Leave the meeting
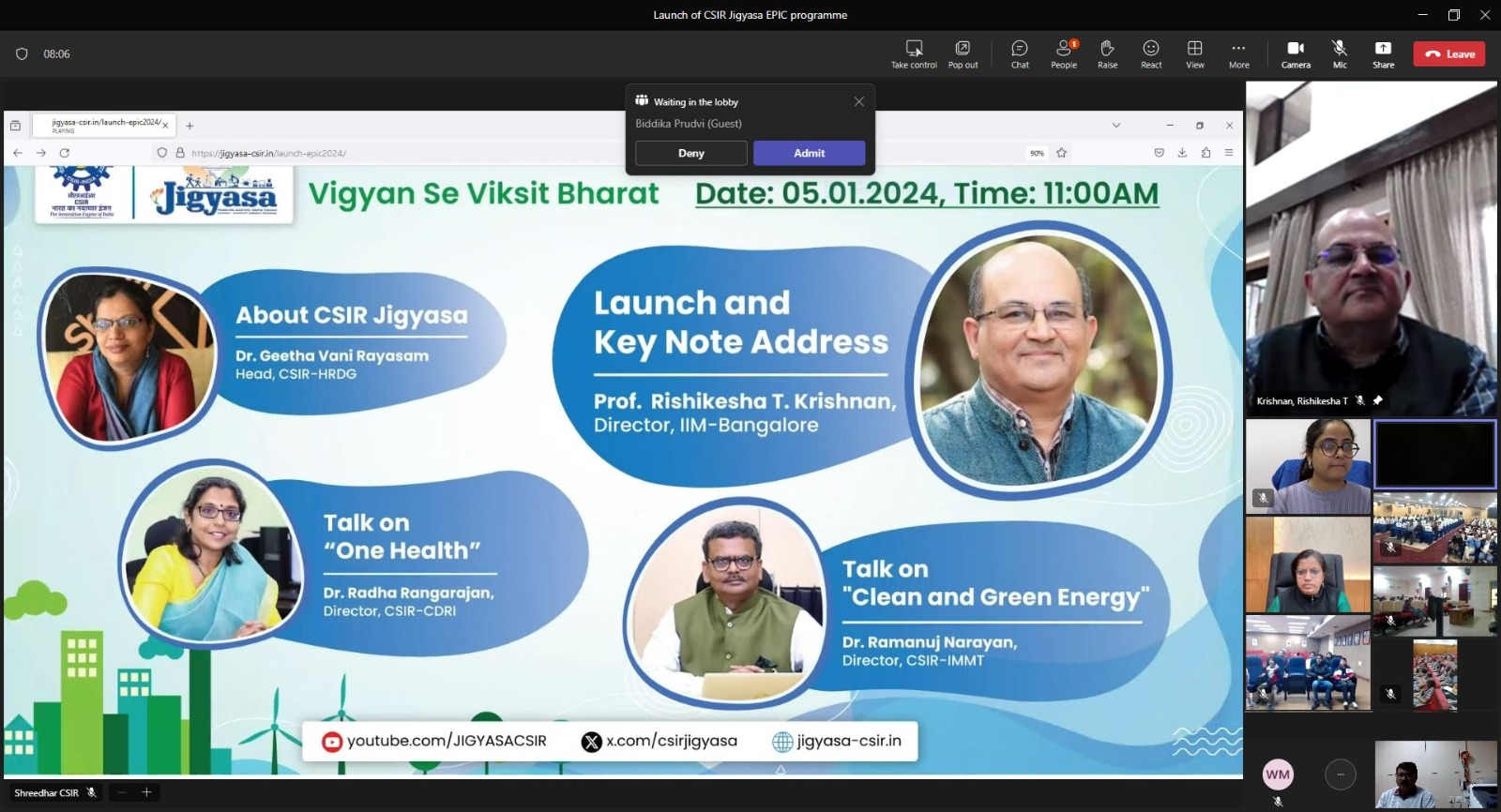The height and width of the screenshot is (812, 1501). pos(1449,54)
